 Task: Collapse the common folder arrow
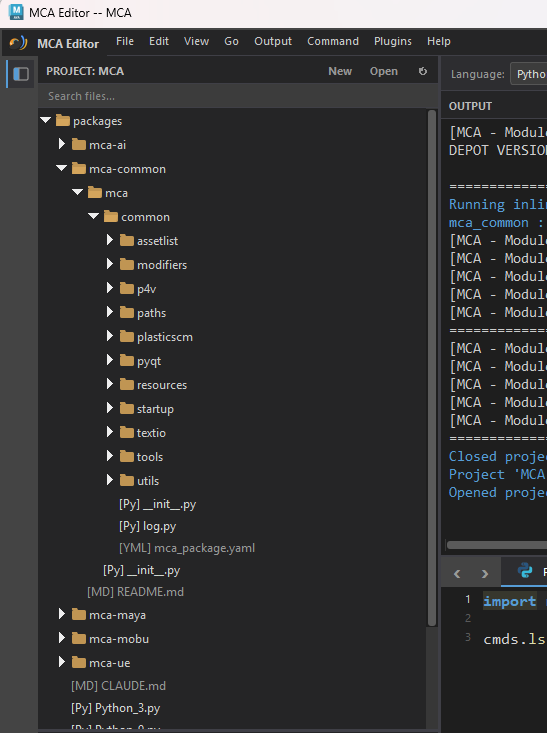click(94, 216)
